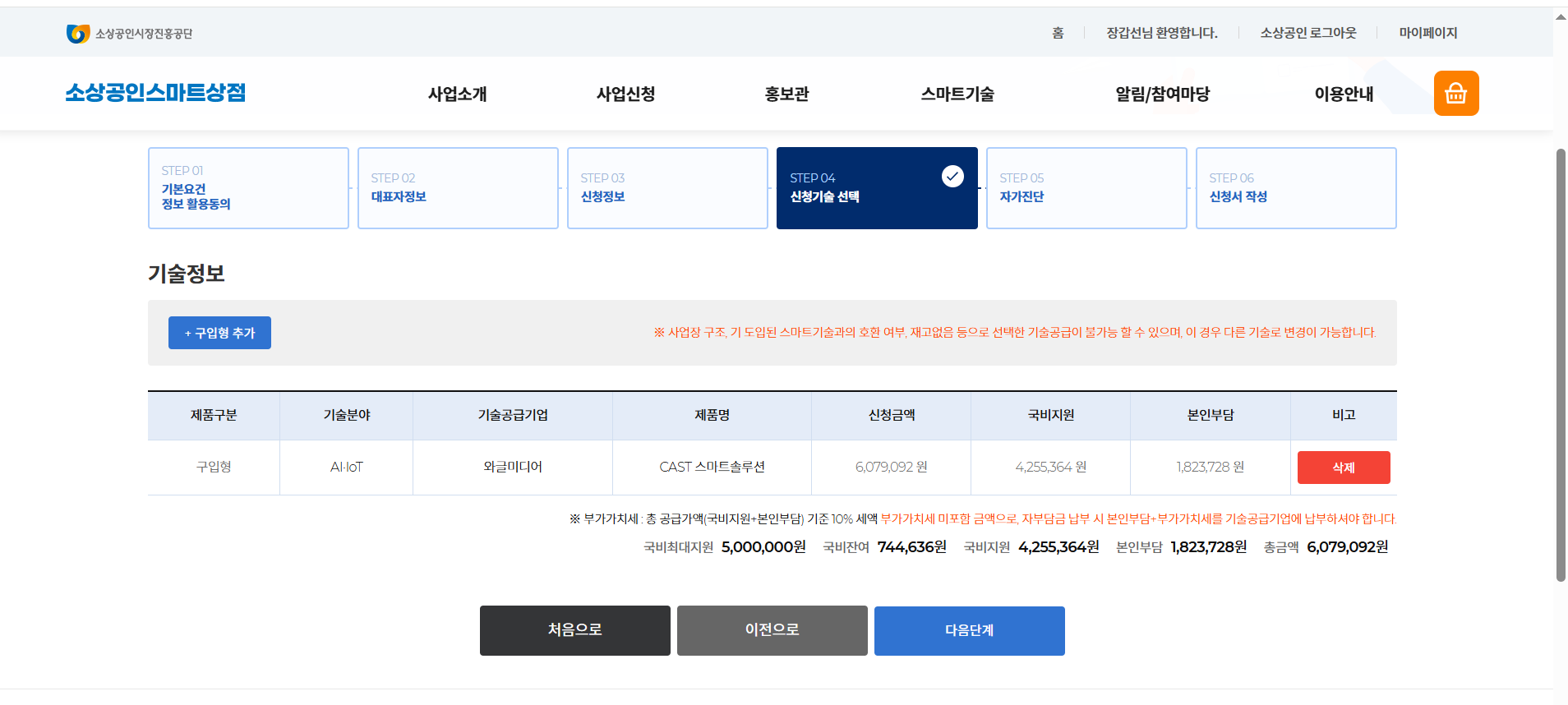Open the orange shopping basket icon
This screenshot has width=1568, height=705.
point(1456,94)
